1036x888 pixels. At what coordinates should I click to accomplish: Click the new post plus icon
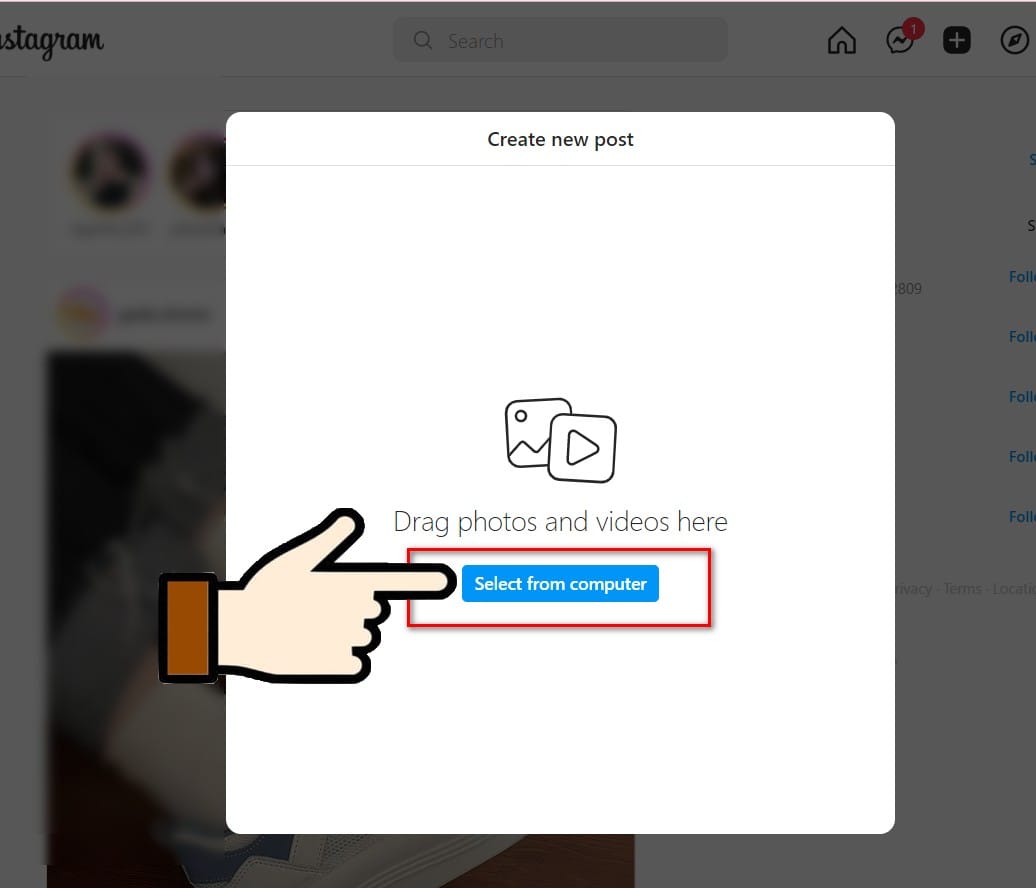pyautogui.click(x=957, y=40)
